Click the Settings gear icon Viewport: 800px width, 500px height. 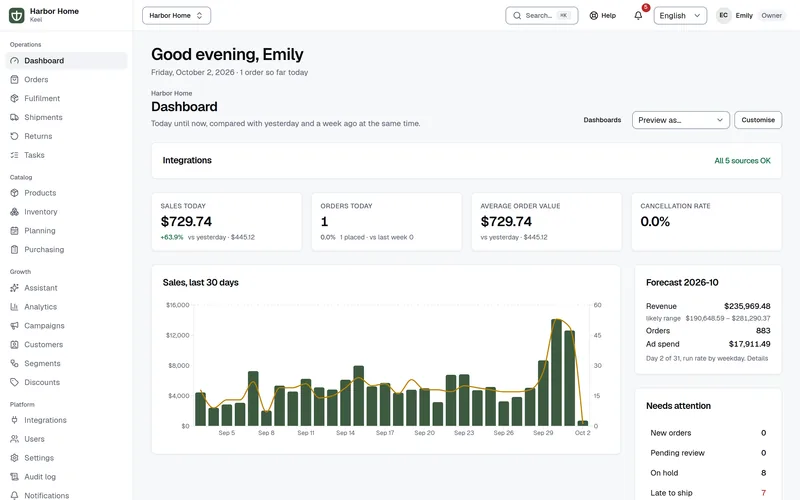point(14,458)
